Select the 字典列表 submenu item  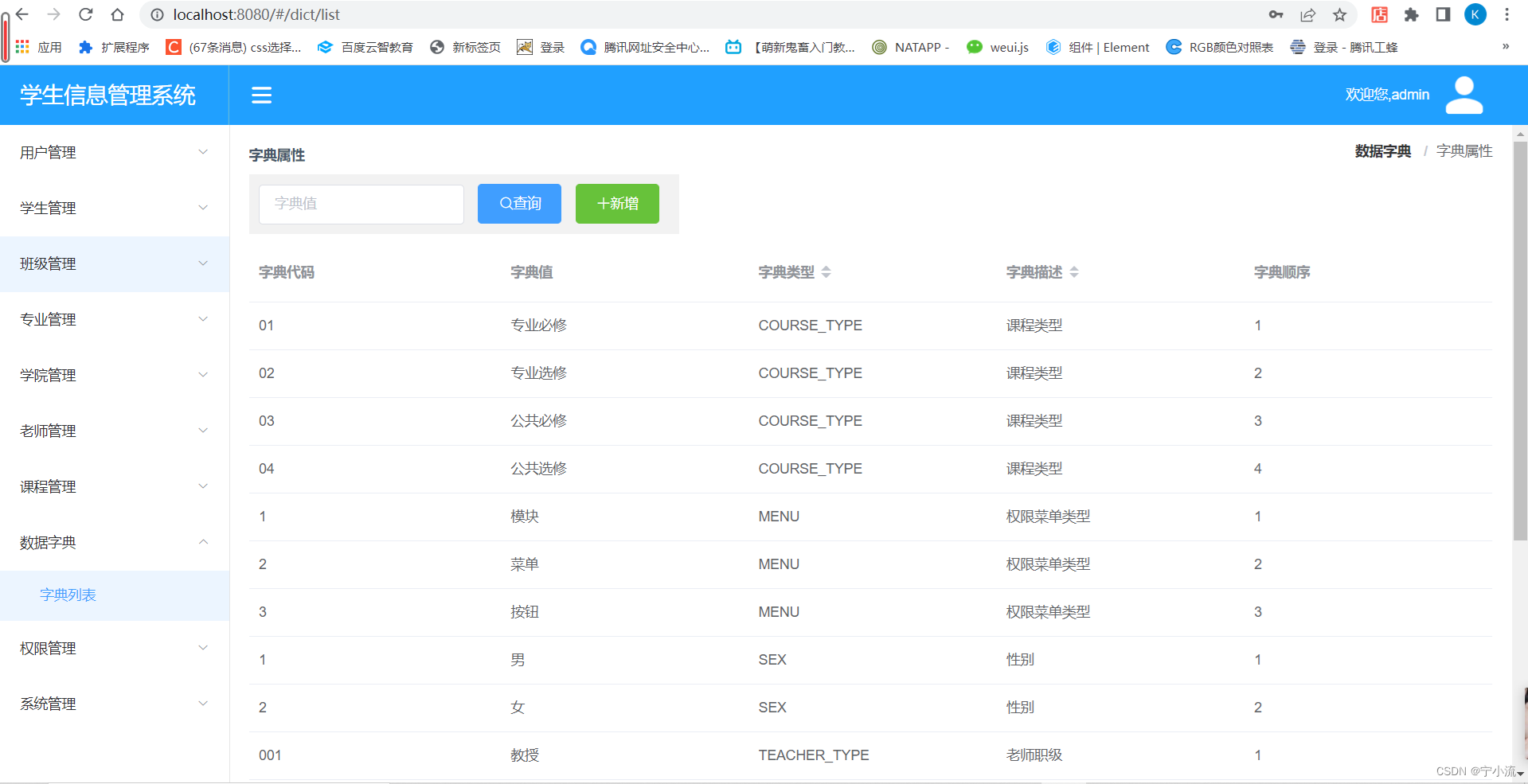coord(115,595)
